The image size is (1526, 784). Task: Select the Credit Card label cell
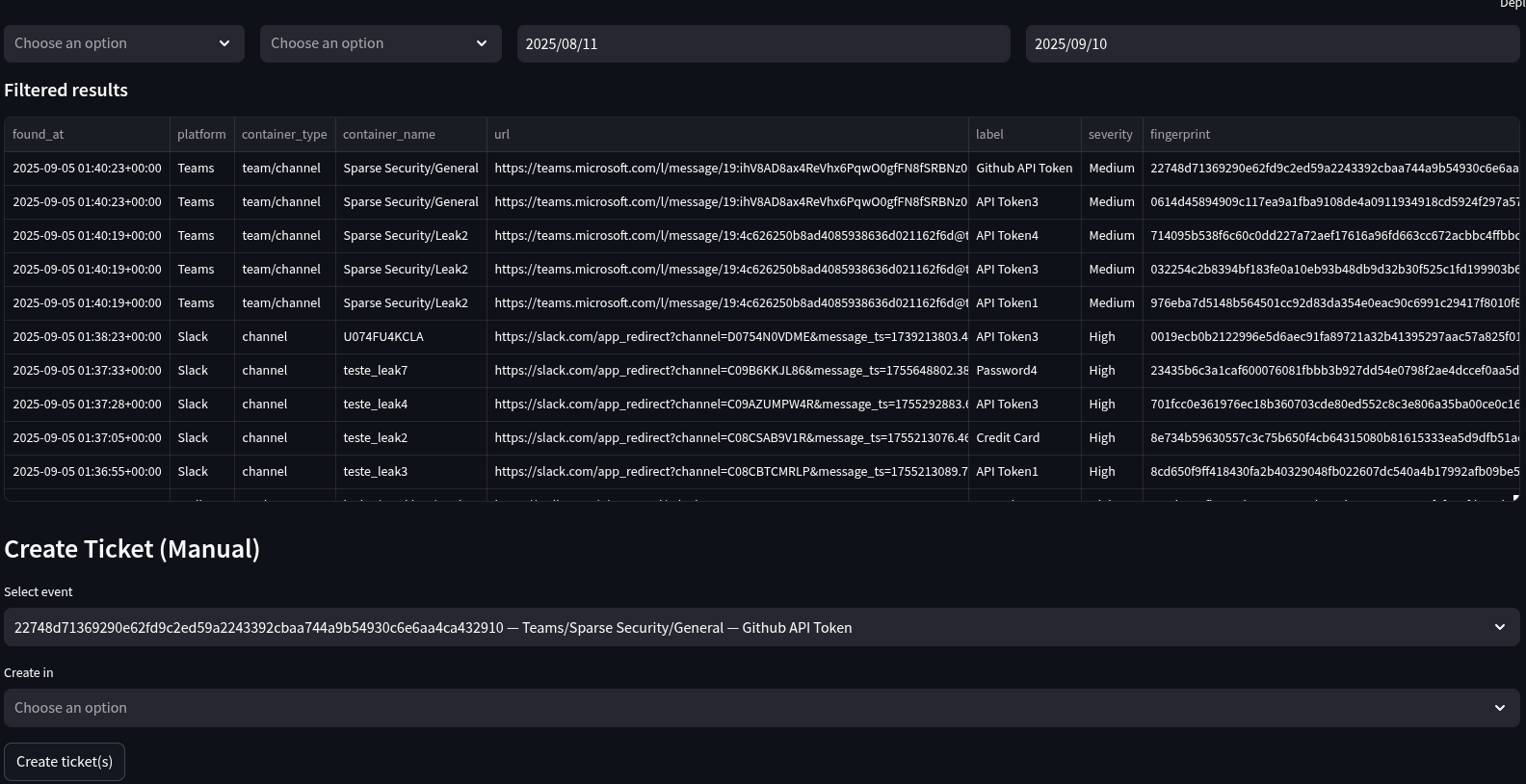tap(1007, 438)
